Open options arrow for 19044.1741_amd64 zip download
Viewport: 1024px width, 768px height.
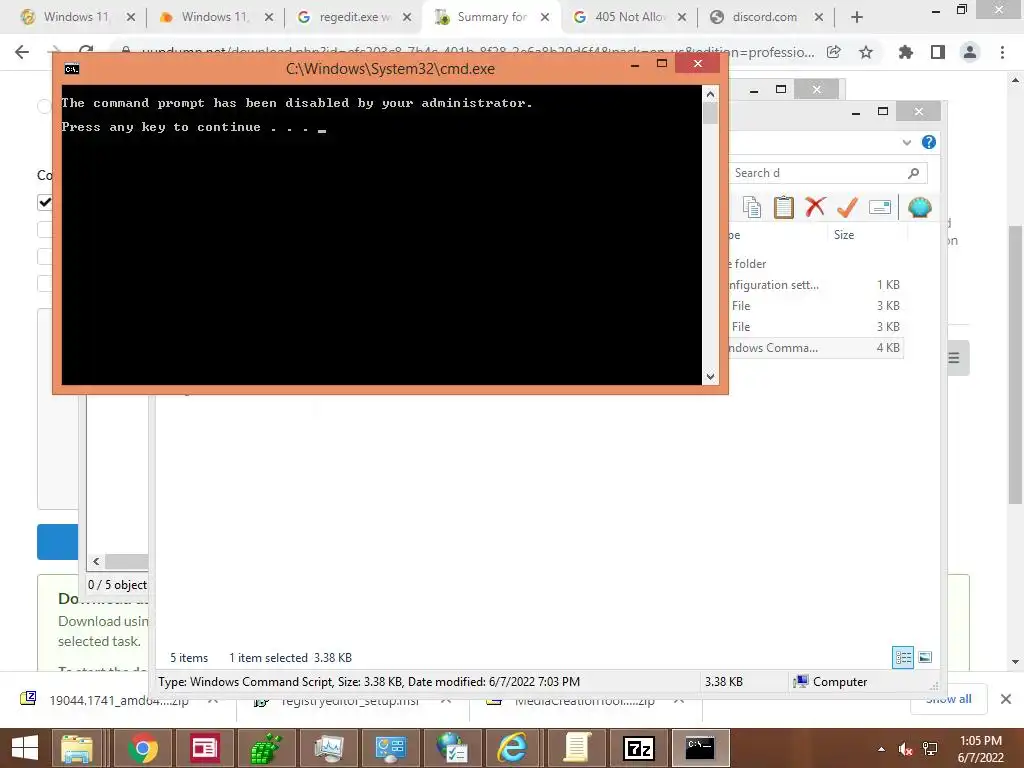[213, 700]
